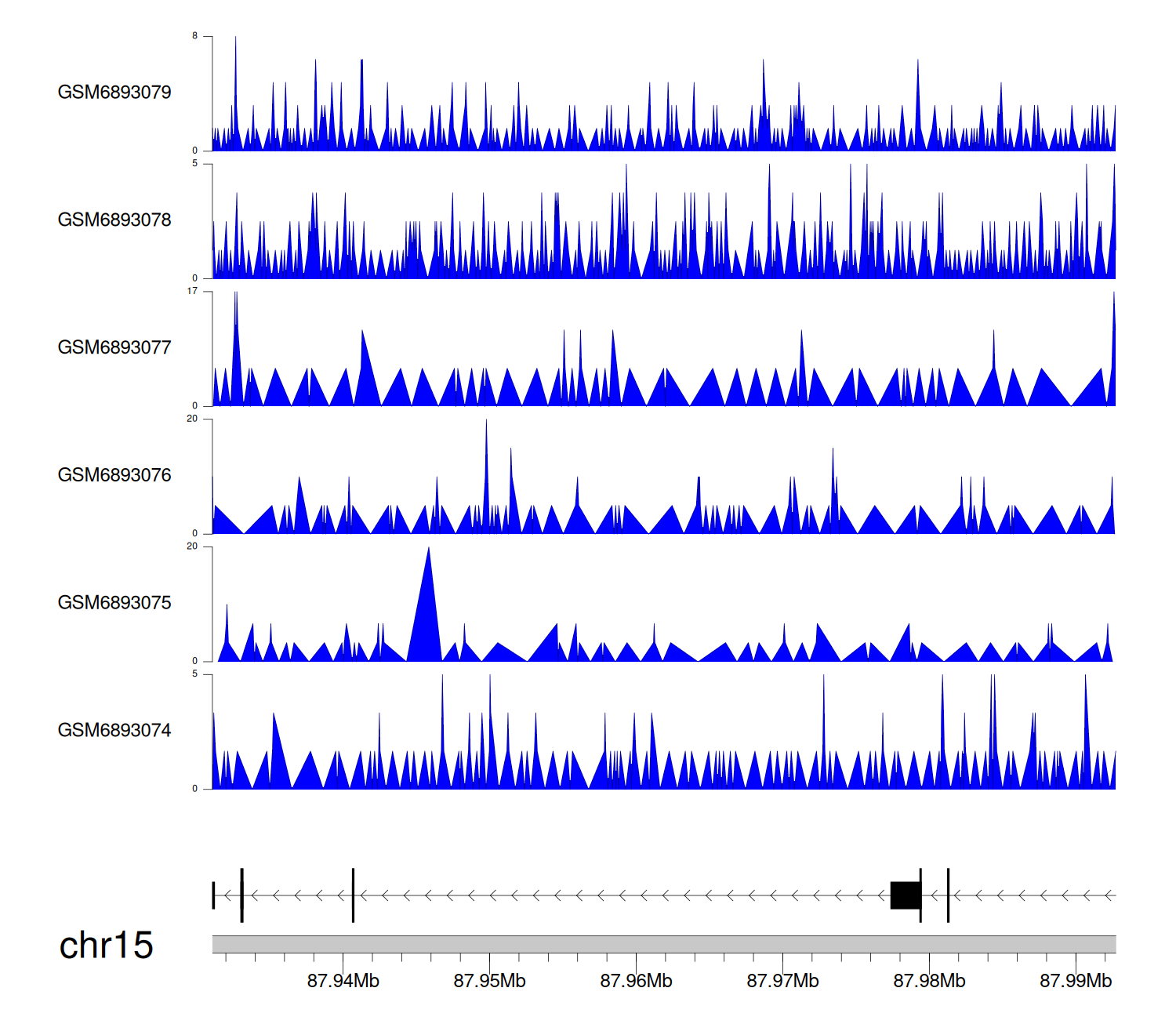
Task: Select the 87.97Mb coordinate label
Action: (782, 981)
